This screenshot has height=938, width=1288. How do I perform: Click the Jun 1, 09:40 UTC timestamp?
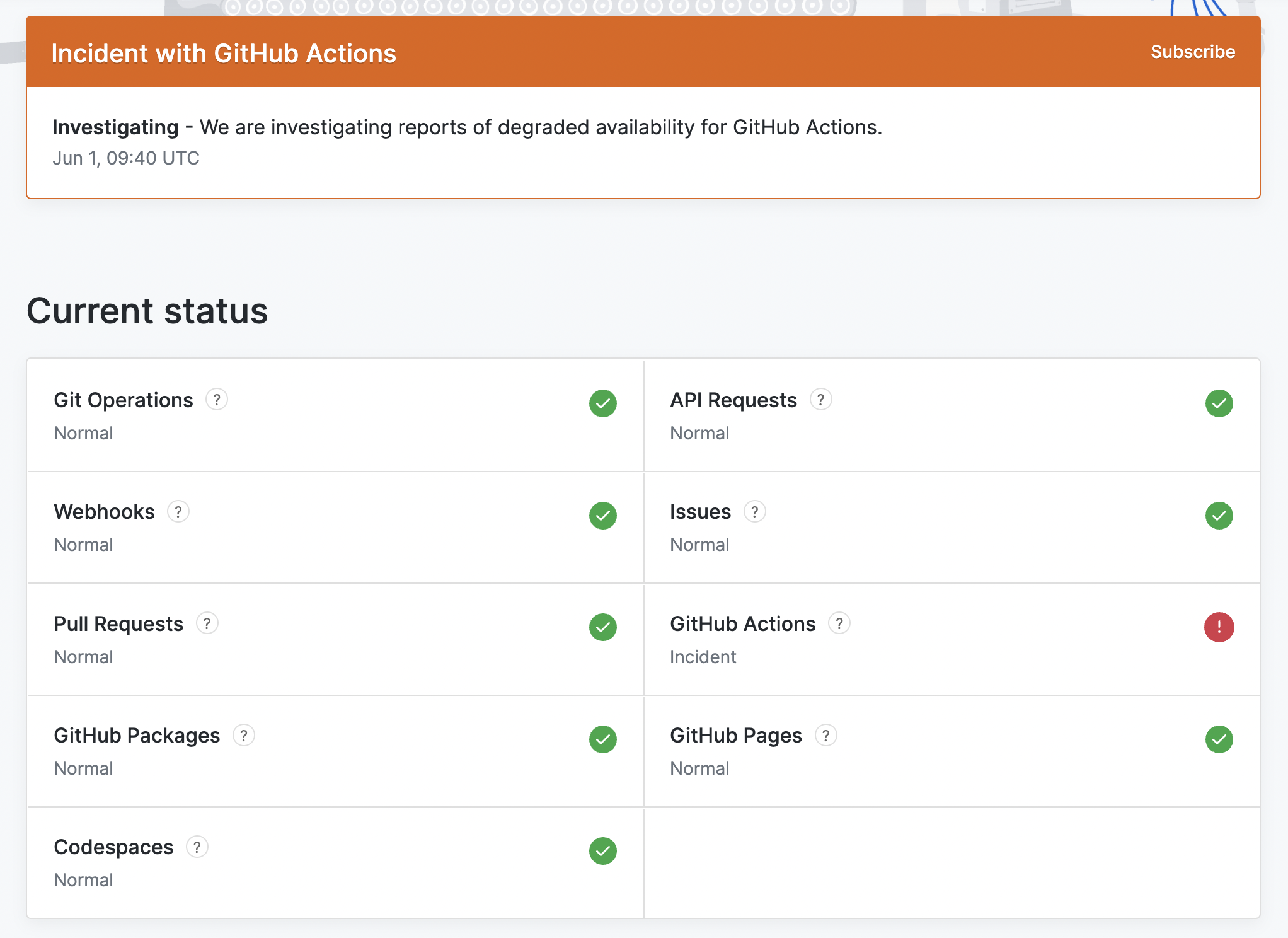pyautogui.click(x=126, y=158)
